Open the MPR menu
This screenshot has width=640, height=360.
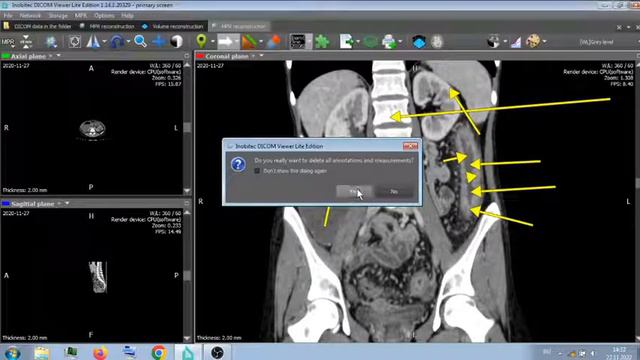pos(80,16)
